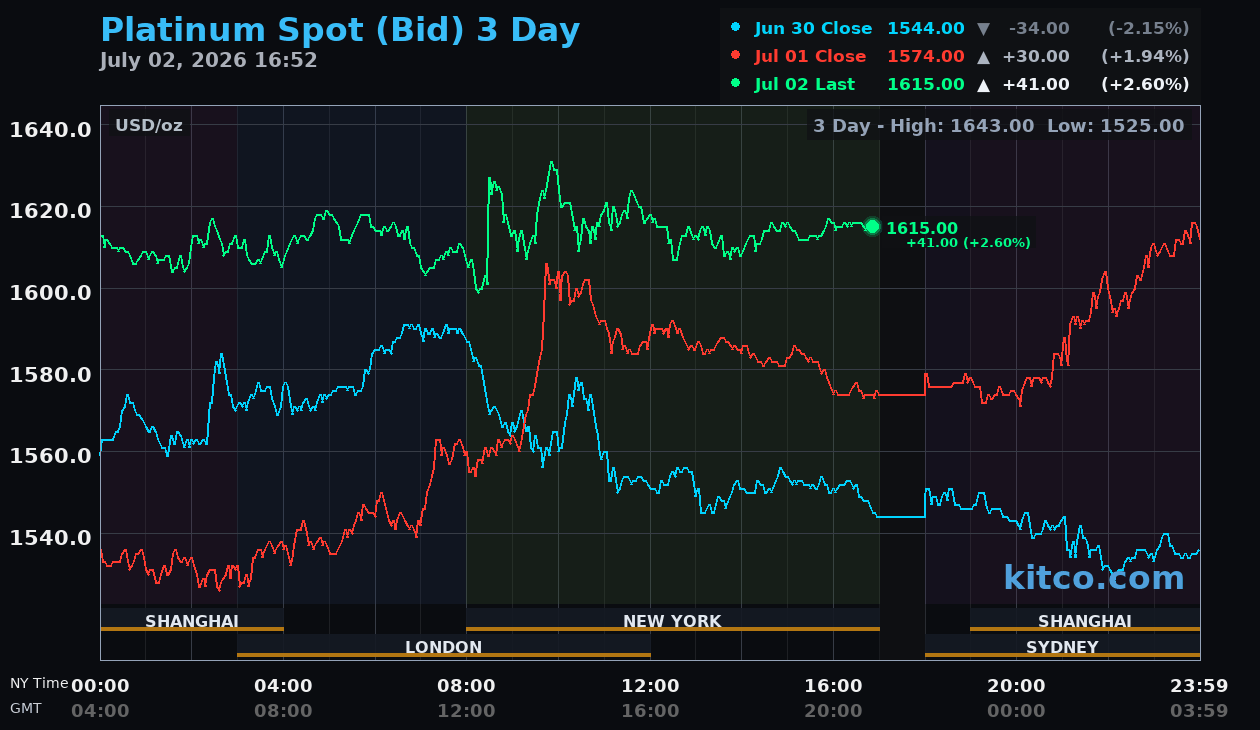Click the green Jul 02 legend dot
1260x730 pixels.
(x=736, y=84)
